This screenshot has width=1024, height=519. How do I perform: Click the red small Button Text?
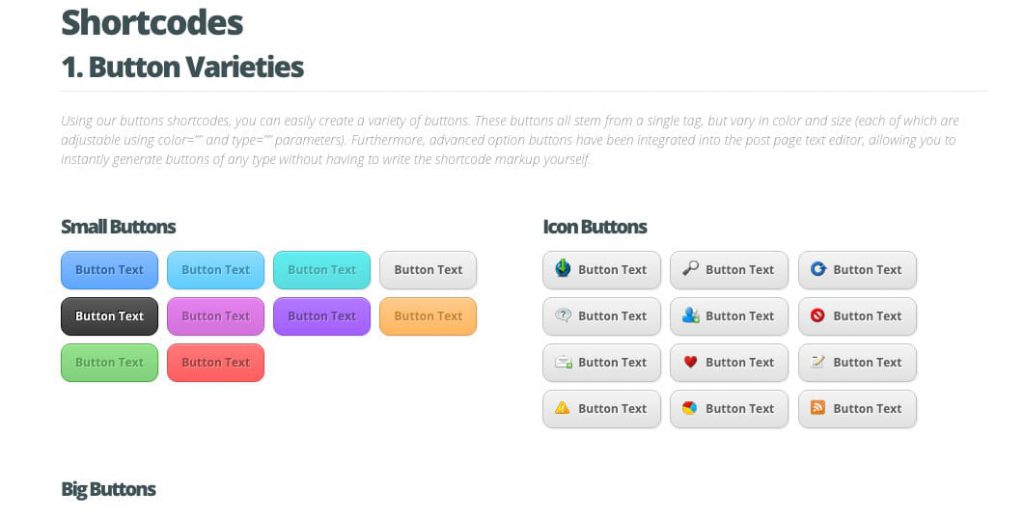216,362
